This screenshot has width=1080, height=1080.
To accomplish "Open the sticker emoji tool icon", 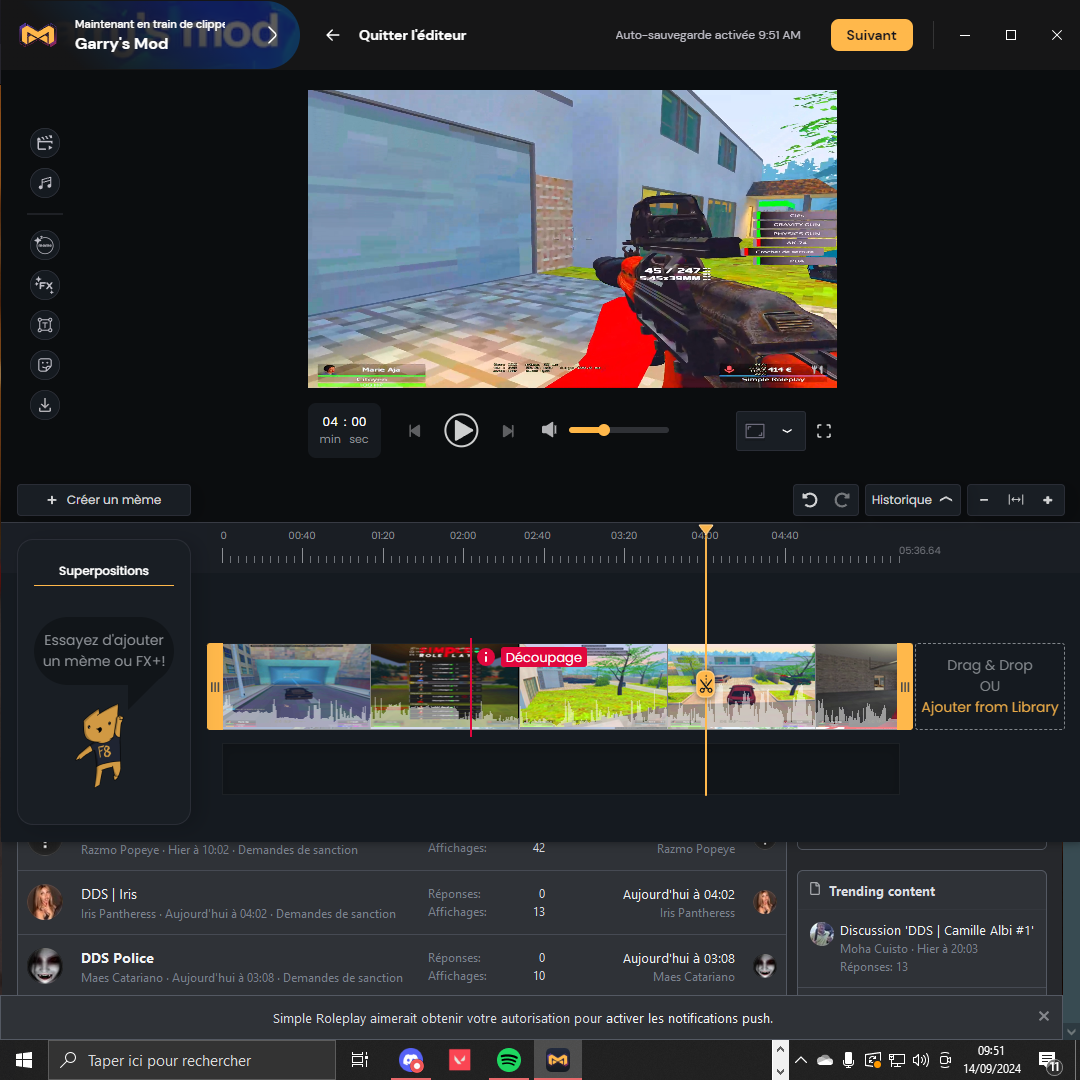I will (45, 364).
